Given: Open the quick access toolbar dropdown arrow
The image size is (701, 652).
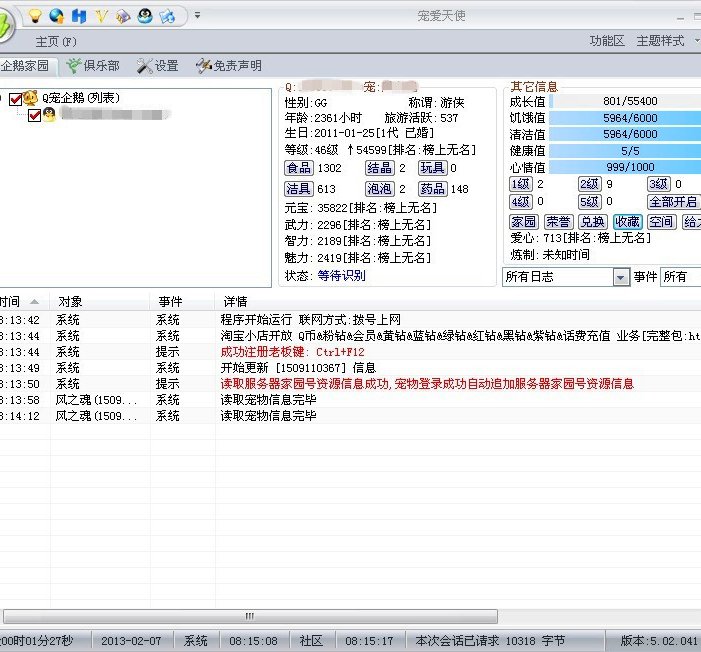Looking at the screenshot, I should [x=197, y=16].
